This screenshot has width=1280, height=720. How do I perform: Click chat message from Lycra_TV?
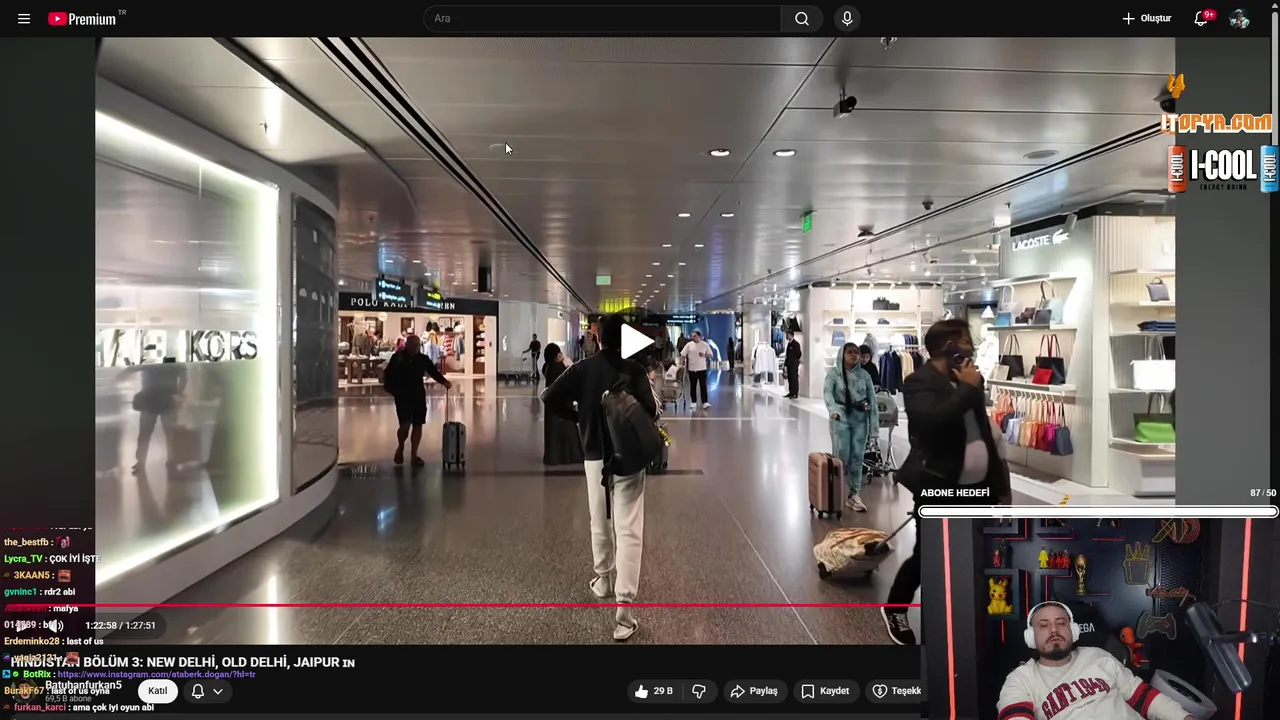(52, 559)
